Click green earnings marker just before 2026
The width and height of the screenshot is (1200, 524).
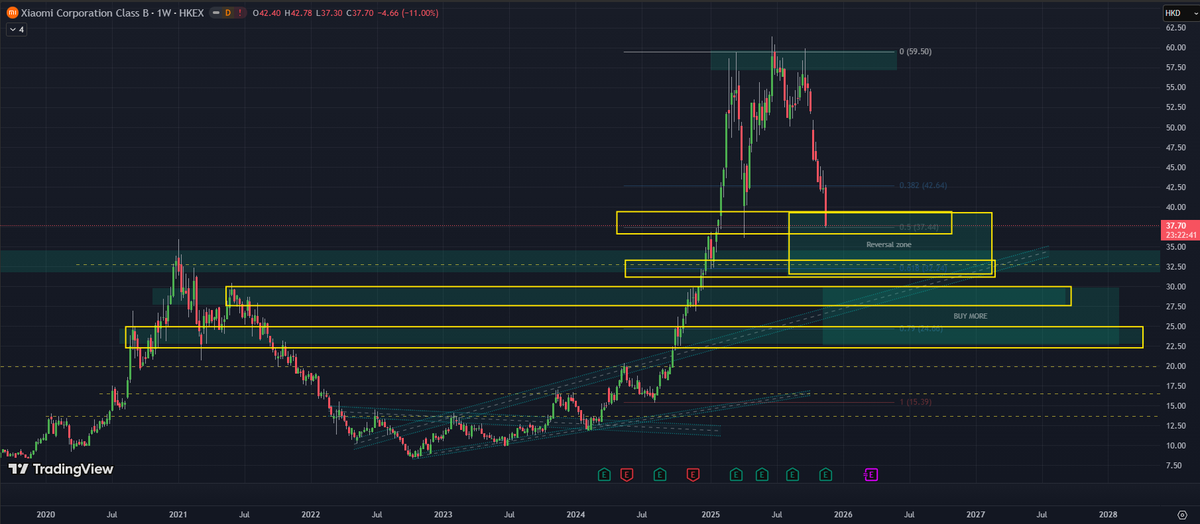coord(826,474)
